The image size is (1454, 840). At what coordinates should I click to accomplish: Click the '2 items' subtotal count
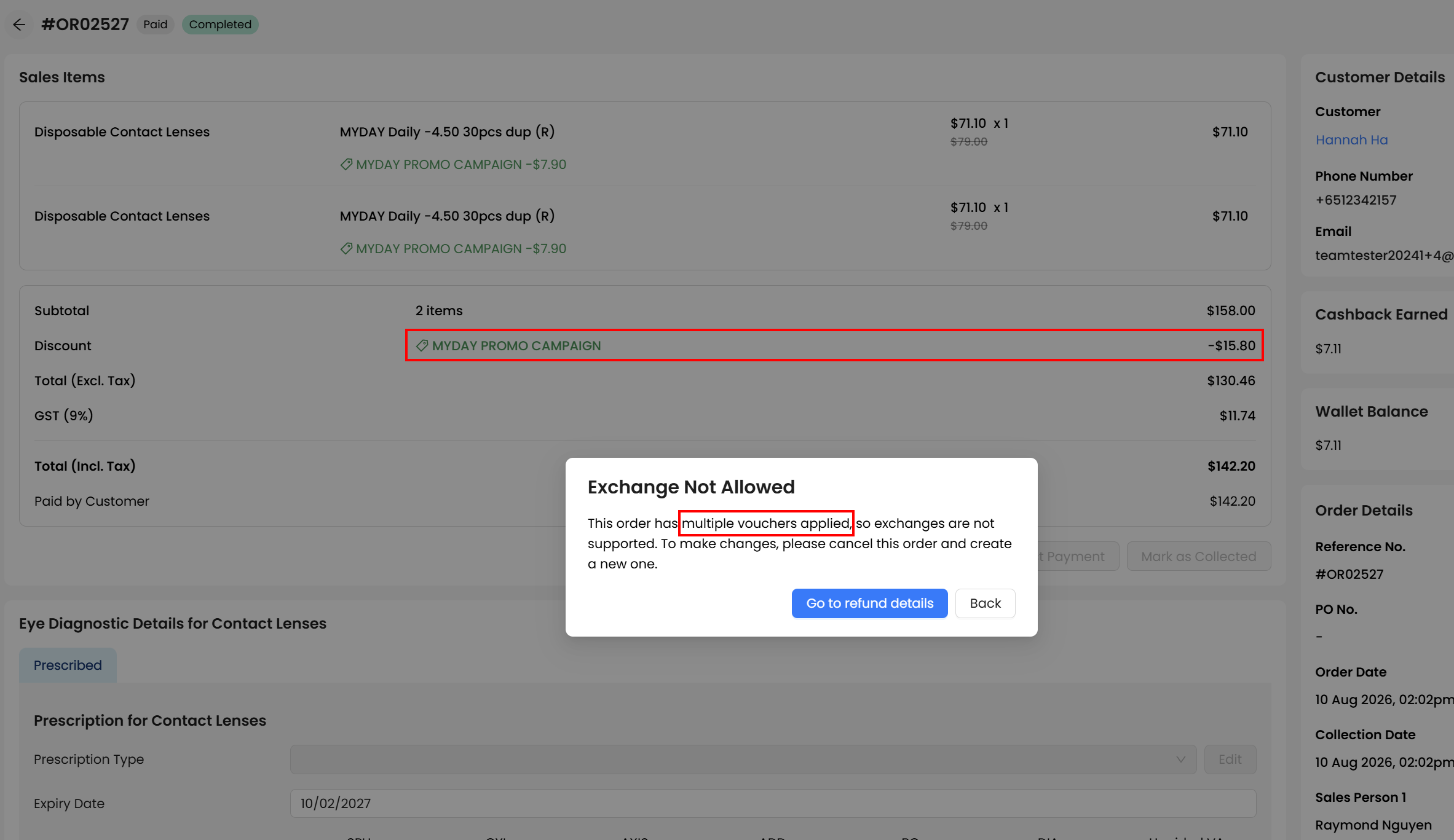[x=439, y=310]
